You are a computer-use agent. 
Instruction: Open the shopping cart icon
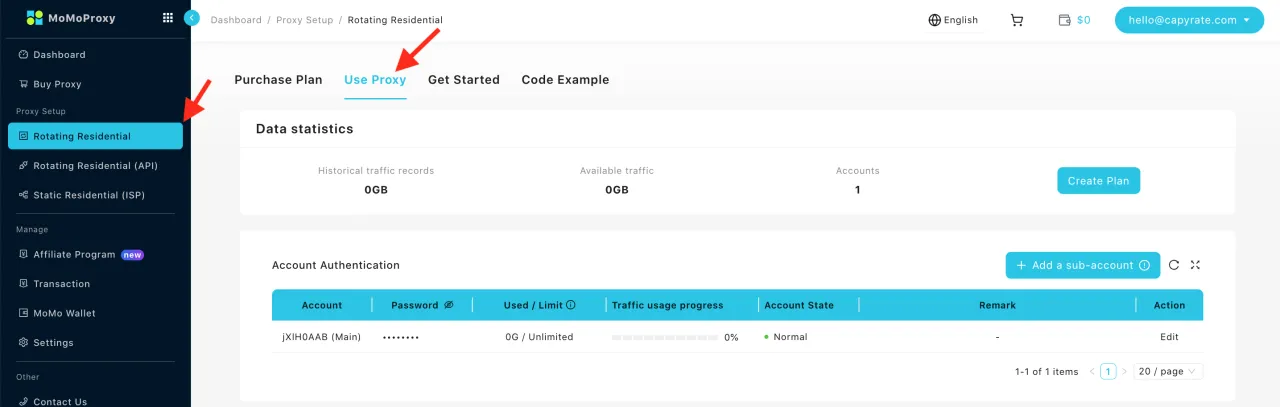(x=1017, y=20)
